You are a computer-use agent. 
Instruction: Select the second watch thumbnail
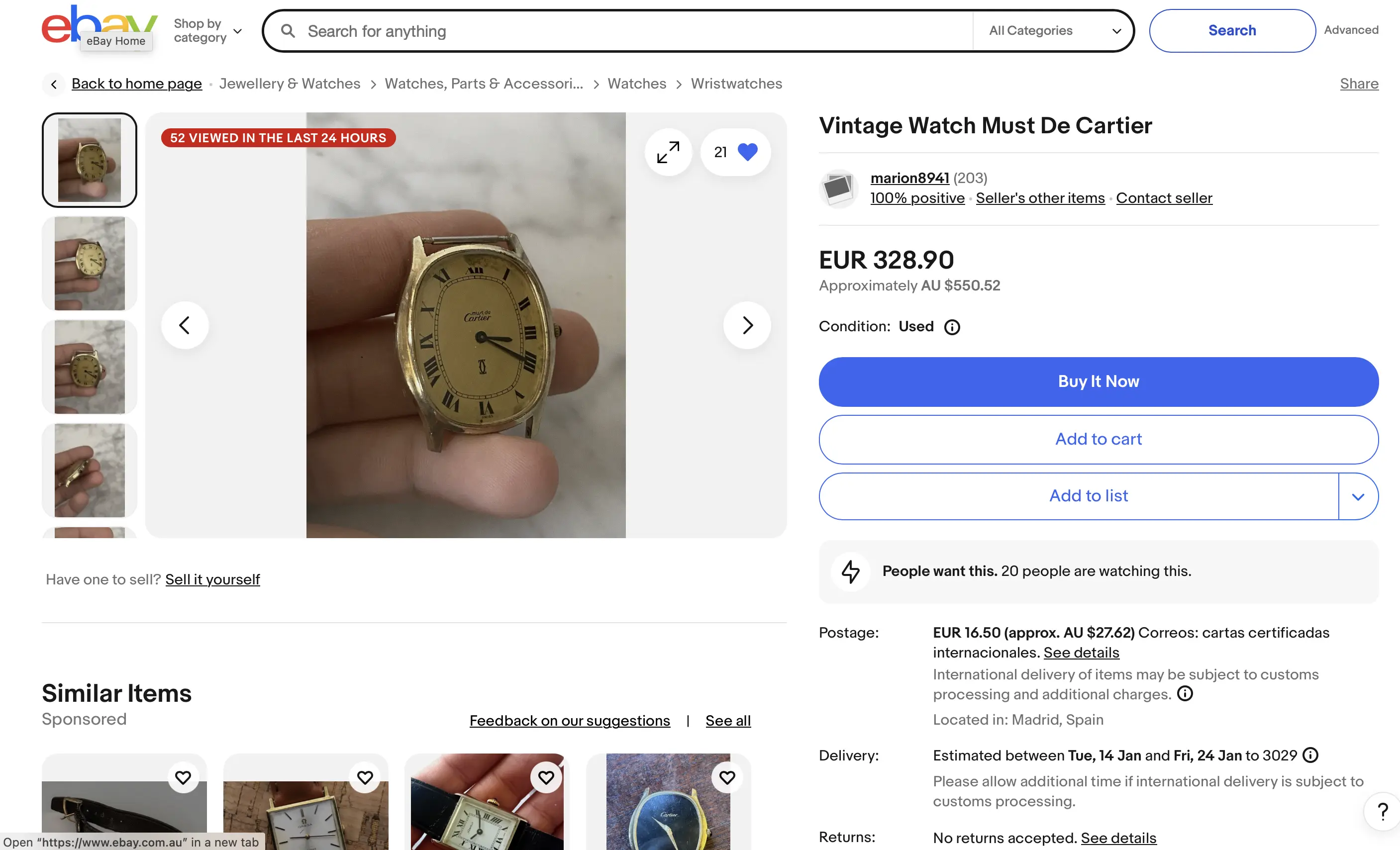pyautogui.click(x=90, y=264)
